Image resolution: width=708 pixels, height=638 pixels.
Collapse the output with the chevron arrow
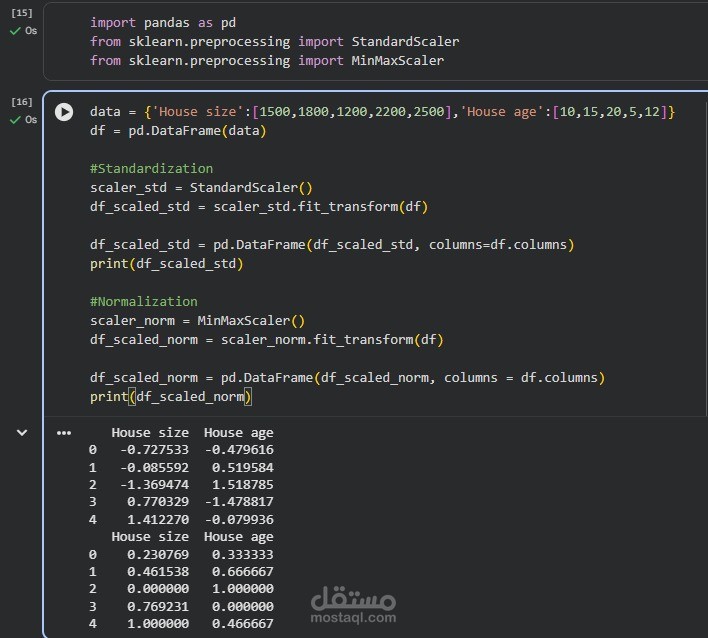(22, 433)
